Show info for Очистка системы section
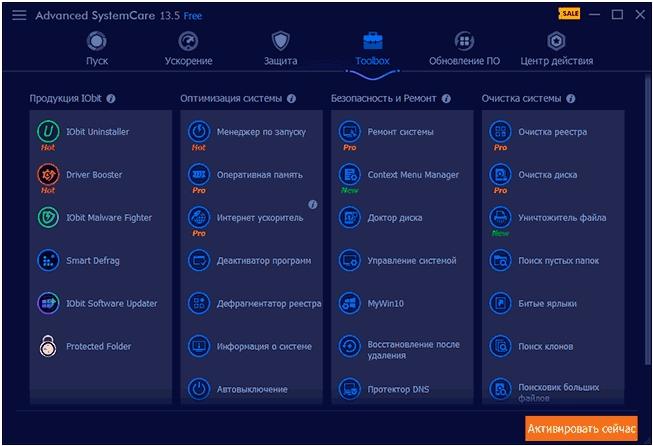The width and height of the screenshot is (653, 446). click(571, 99)
